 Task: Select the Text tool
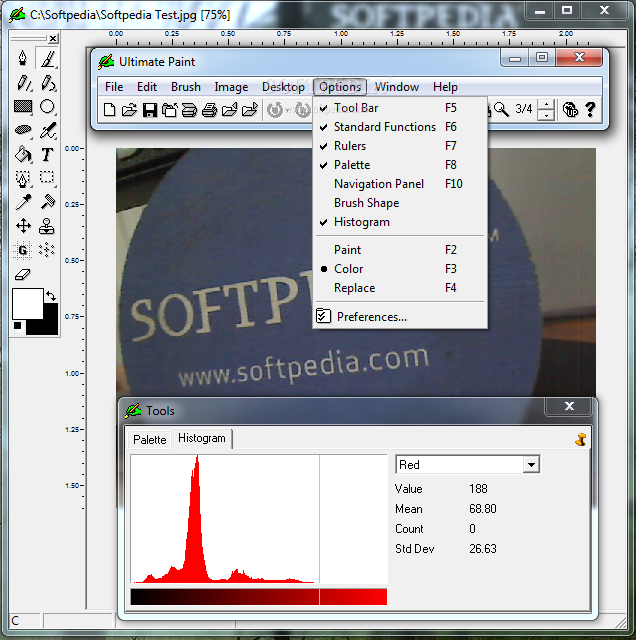[47, 155]
